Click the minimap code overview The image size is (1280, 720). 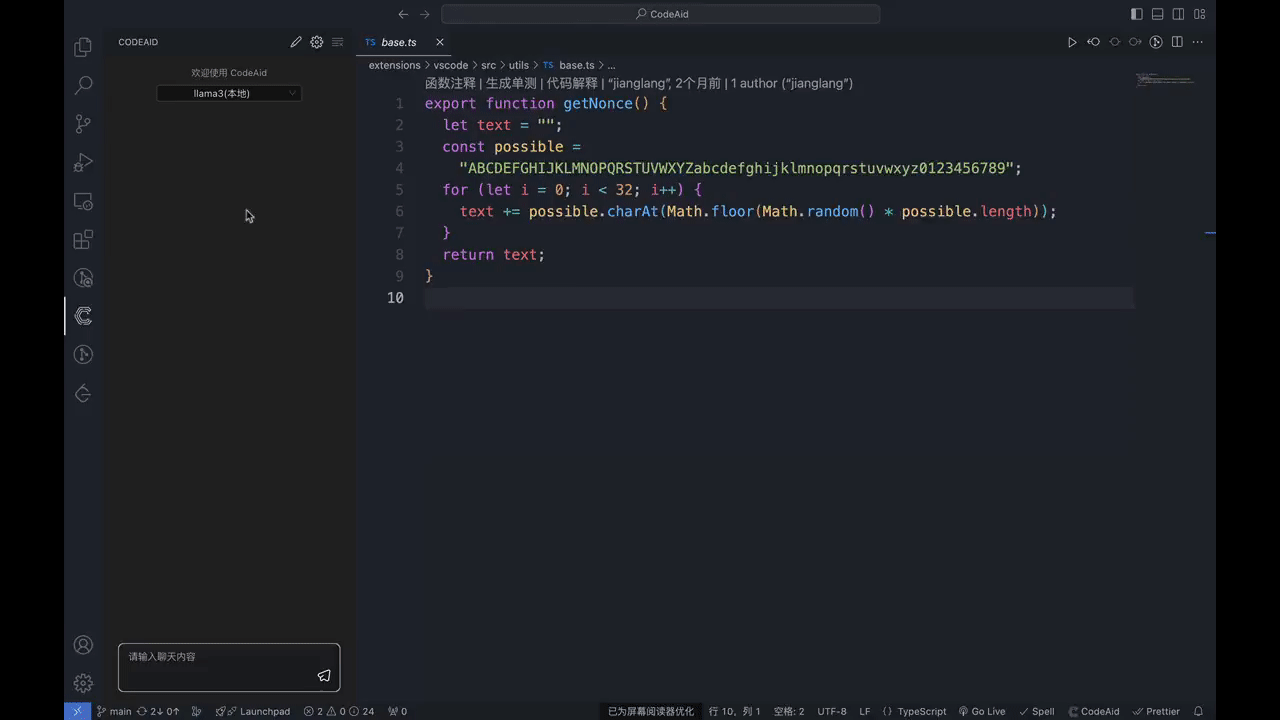click(x=1165, y=79)
